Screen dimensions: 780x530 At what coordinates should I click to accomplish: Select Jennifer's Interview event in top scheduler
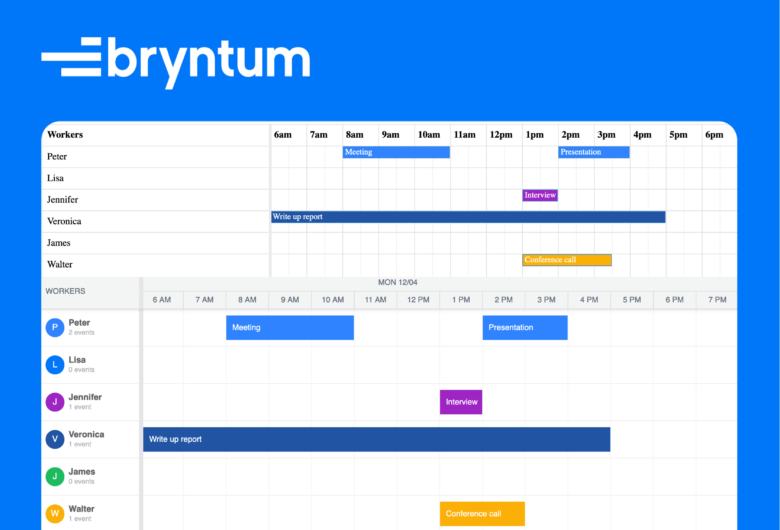(540, 195)
